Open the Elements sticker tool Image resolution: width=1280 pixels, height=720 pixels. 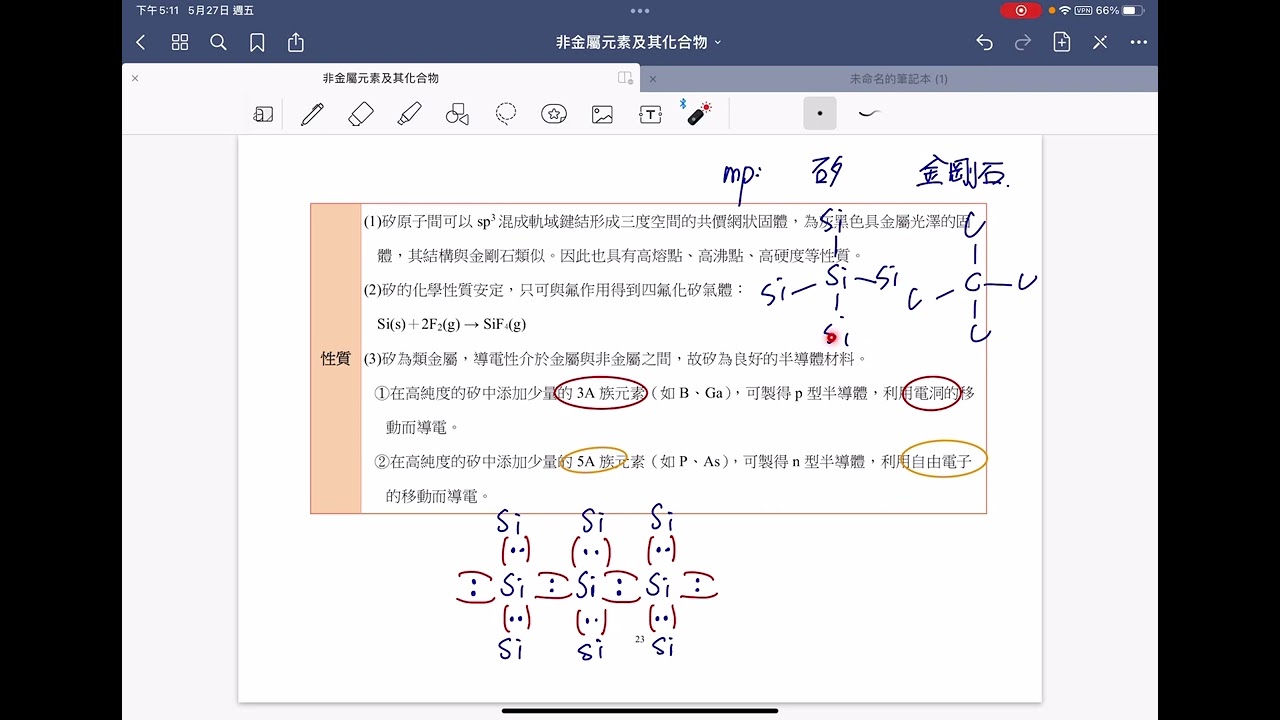tap(554, 114)
